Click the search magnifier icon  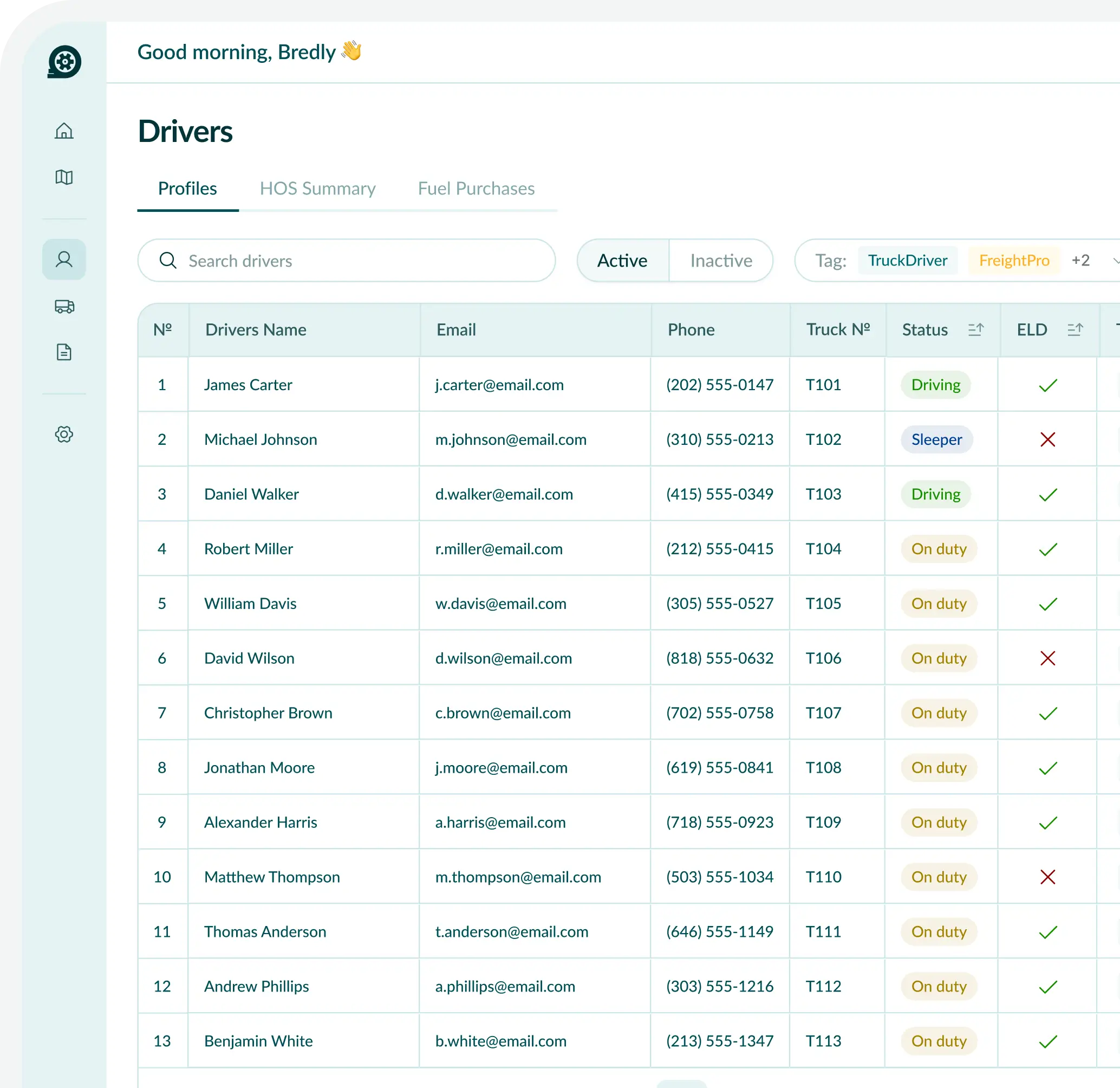168,261
